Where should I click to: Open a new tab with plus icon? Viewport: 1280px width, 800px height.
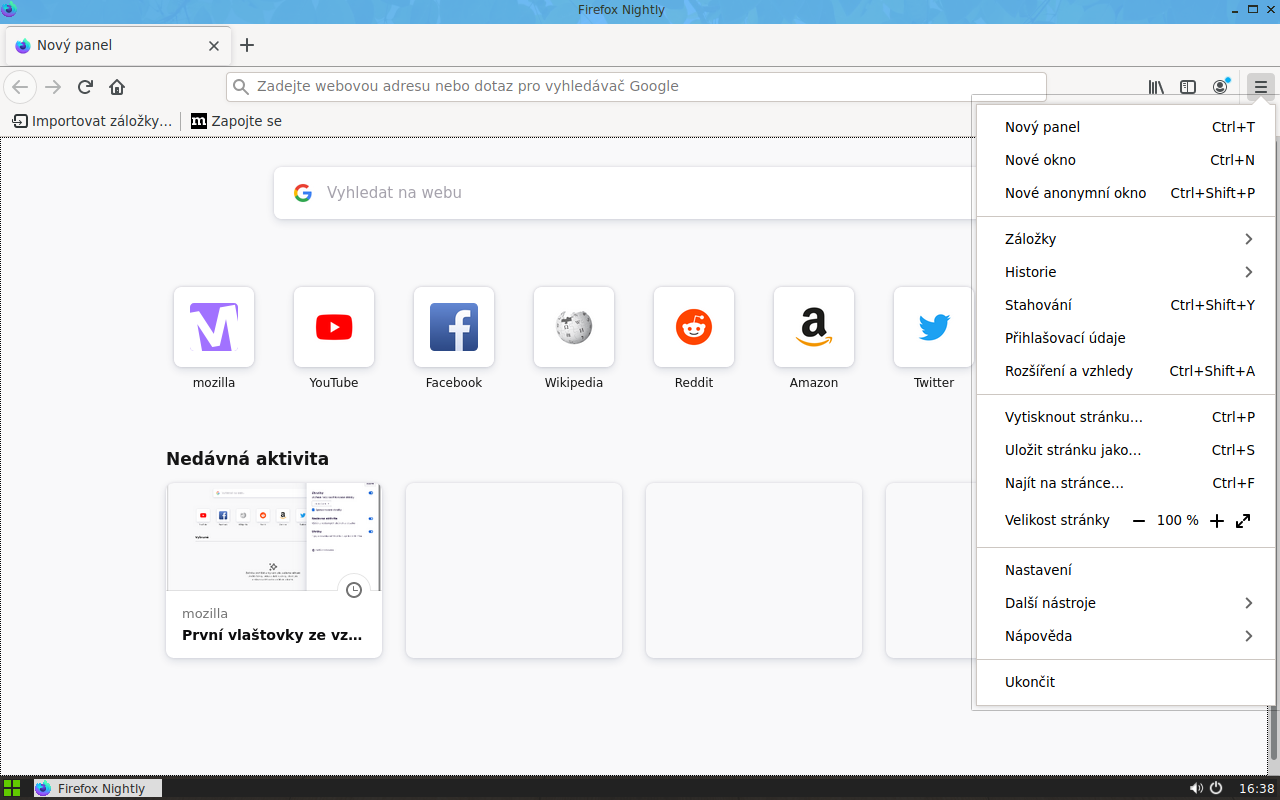coord(247,45)
